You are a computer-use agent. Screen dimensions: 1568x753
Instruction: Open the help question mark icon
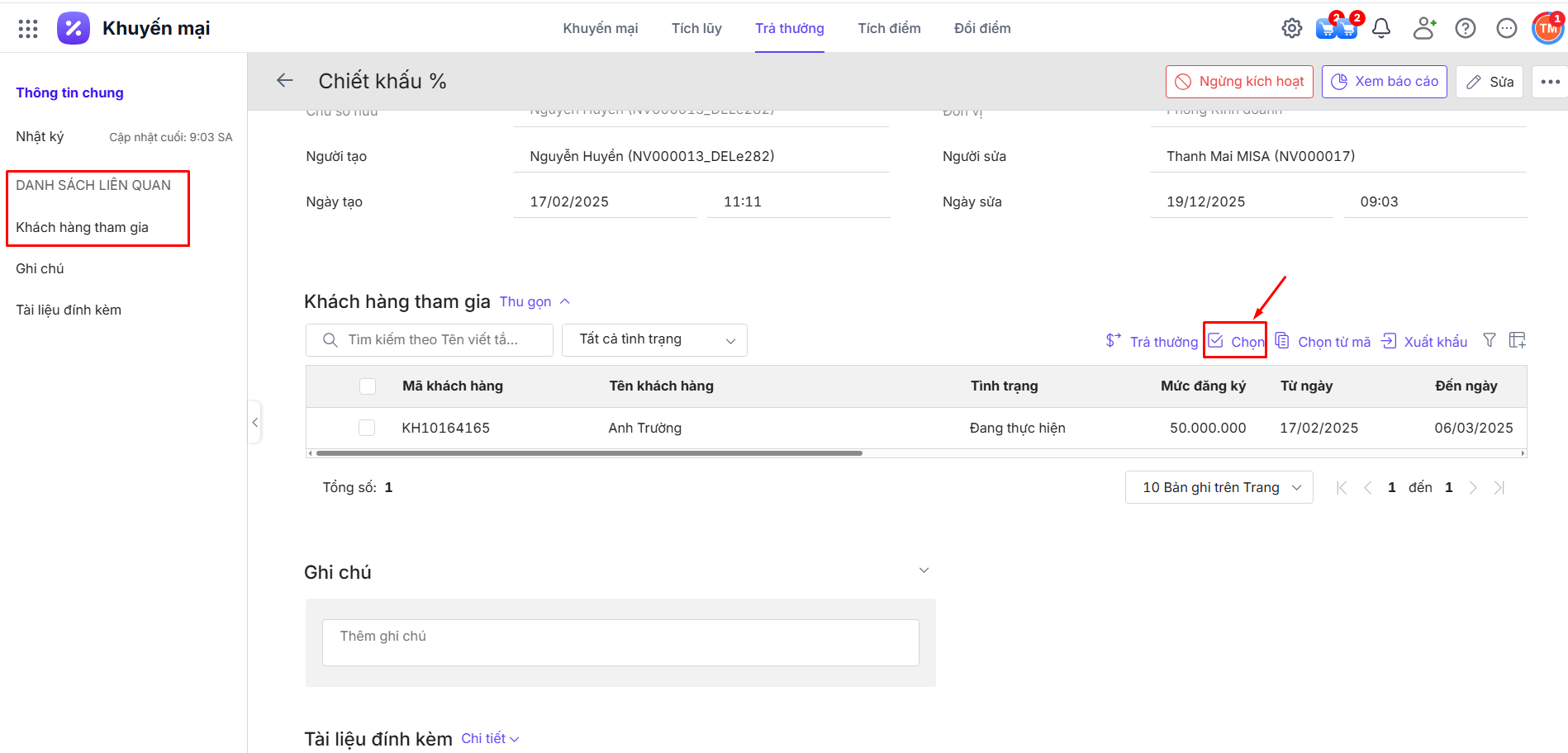pos(1465,29)
